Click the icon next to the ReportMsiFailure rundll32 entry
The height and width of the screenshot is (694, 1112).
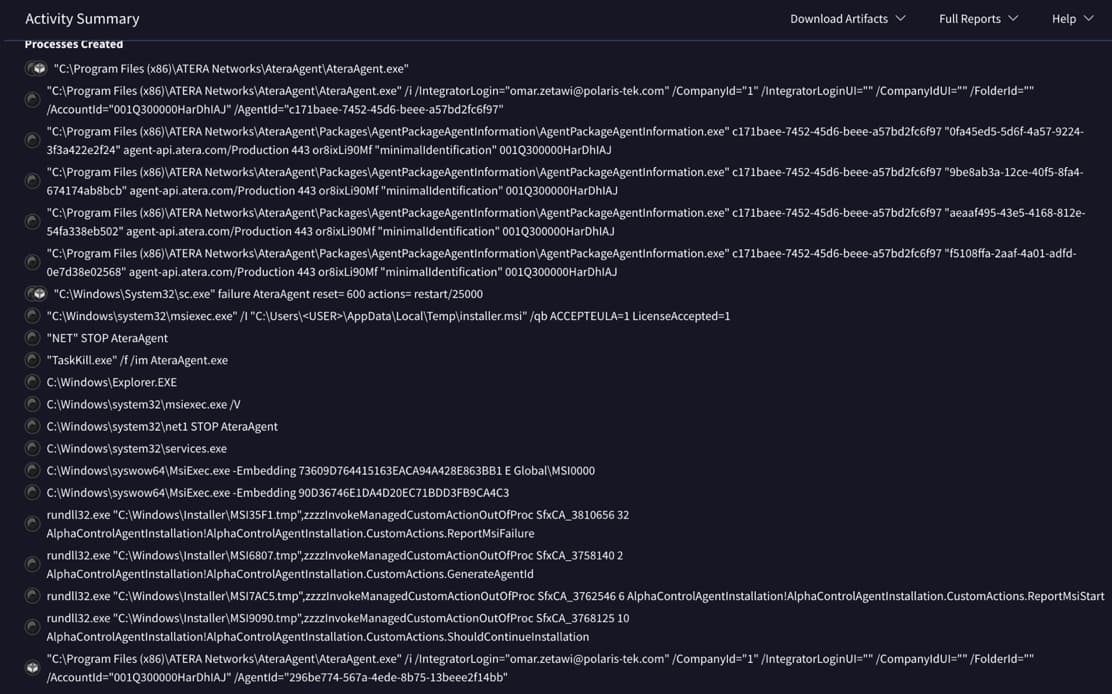[x=33, y=524]
